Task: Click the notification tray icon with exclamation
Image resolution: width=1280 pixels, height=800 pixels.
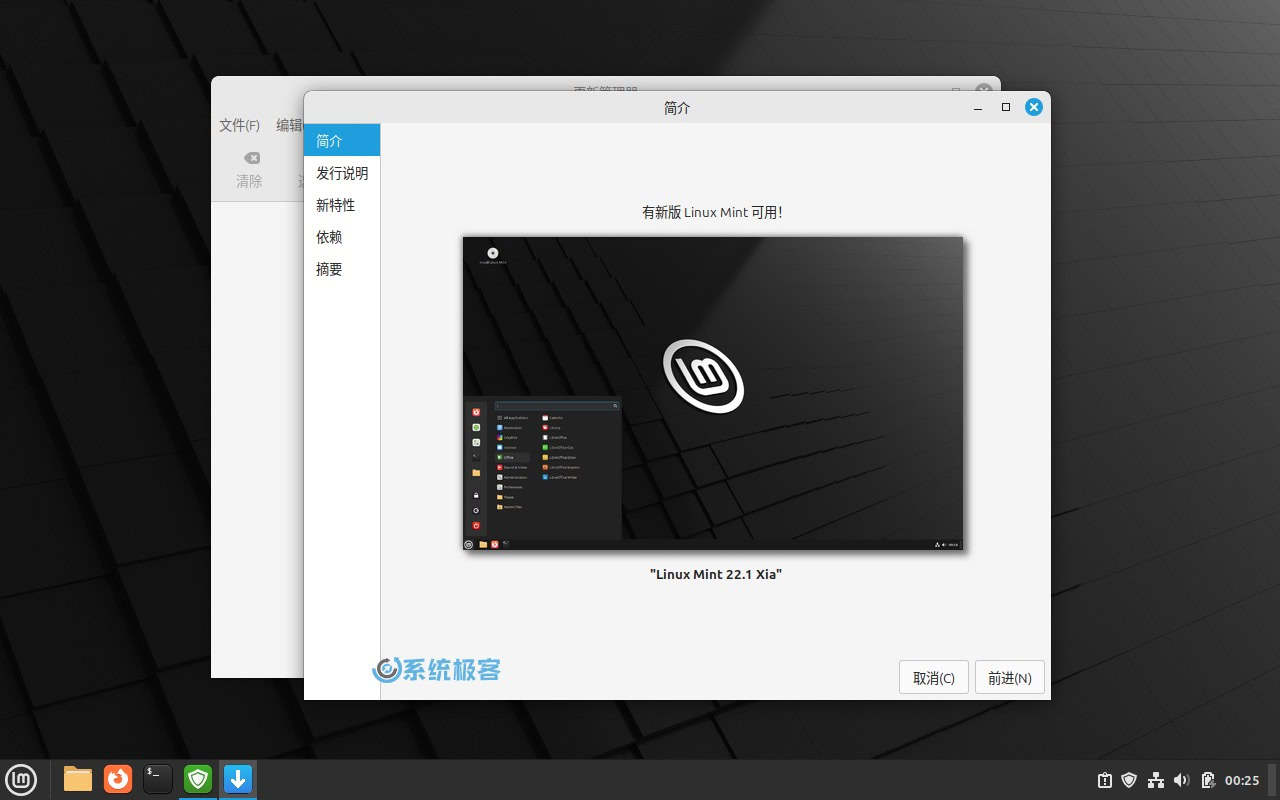Action: (1104, 780)
